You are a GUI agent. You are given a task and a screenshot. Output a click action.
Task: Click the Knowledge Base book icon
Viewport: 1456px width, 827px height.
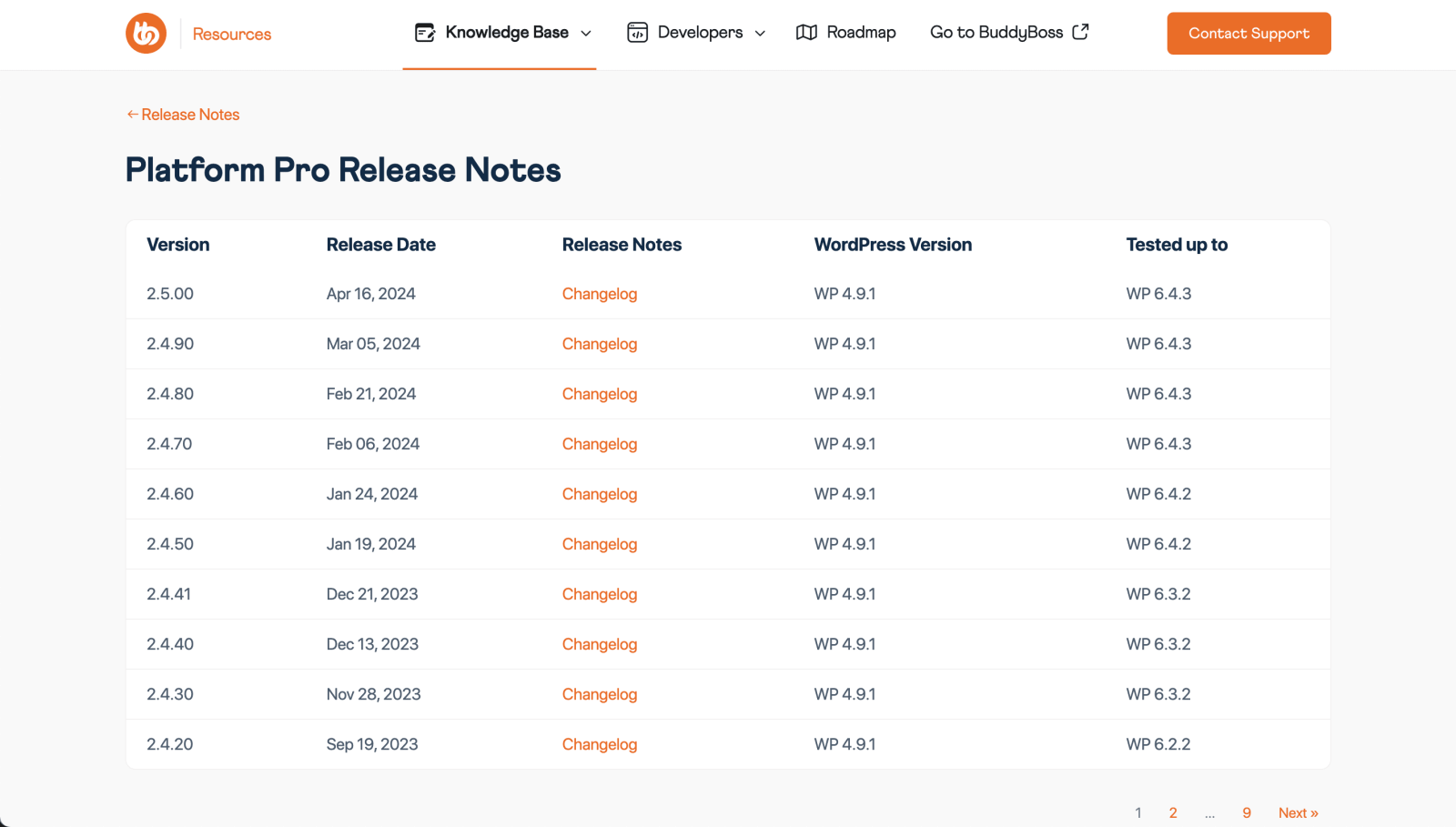(x=425, y=33)
